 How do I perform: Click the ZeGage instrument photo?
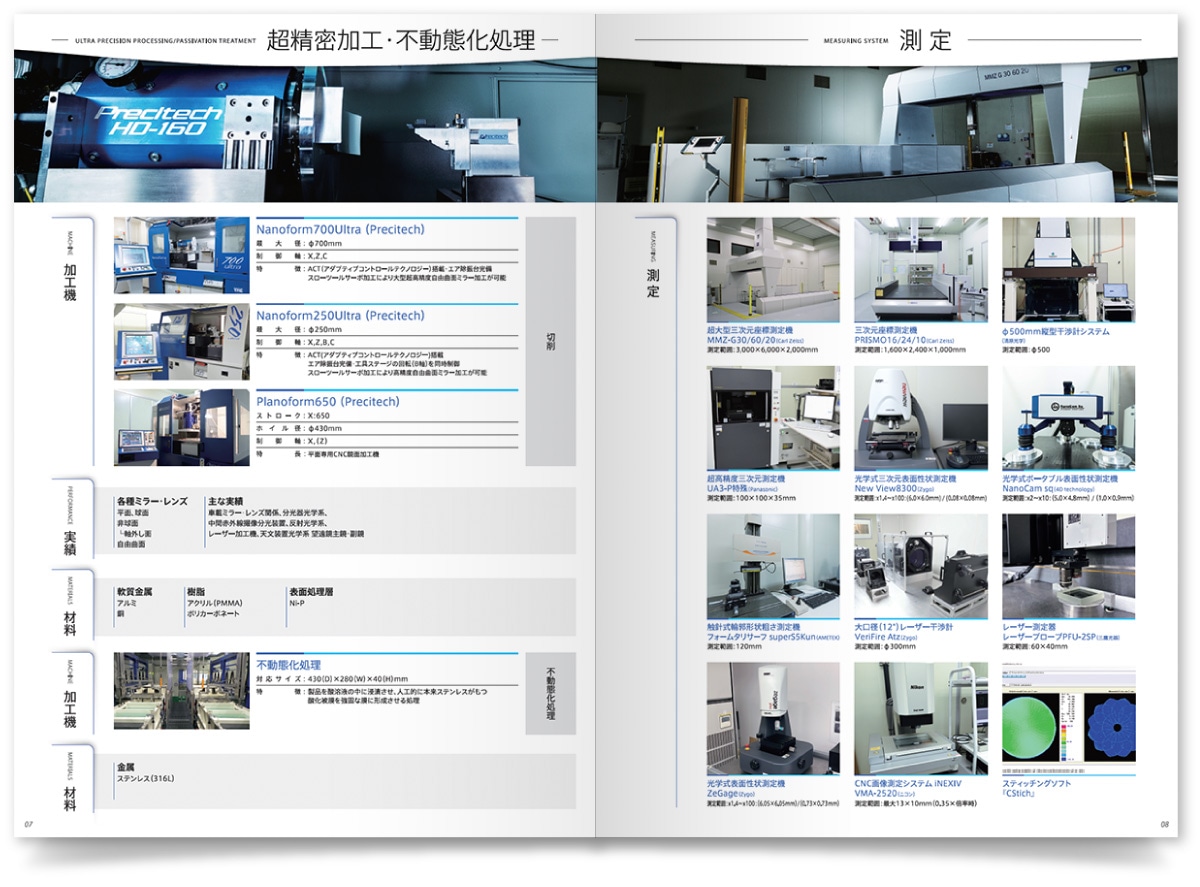tap(773, 717)
